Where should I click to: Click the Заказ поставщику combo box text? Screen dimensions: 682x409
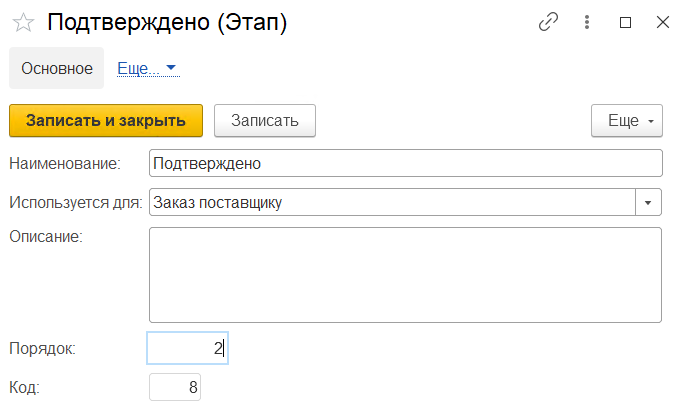[392, 203]
